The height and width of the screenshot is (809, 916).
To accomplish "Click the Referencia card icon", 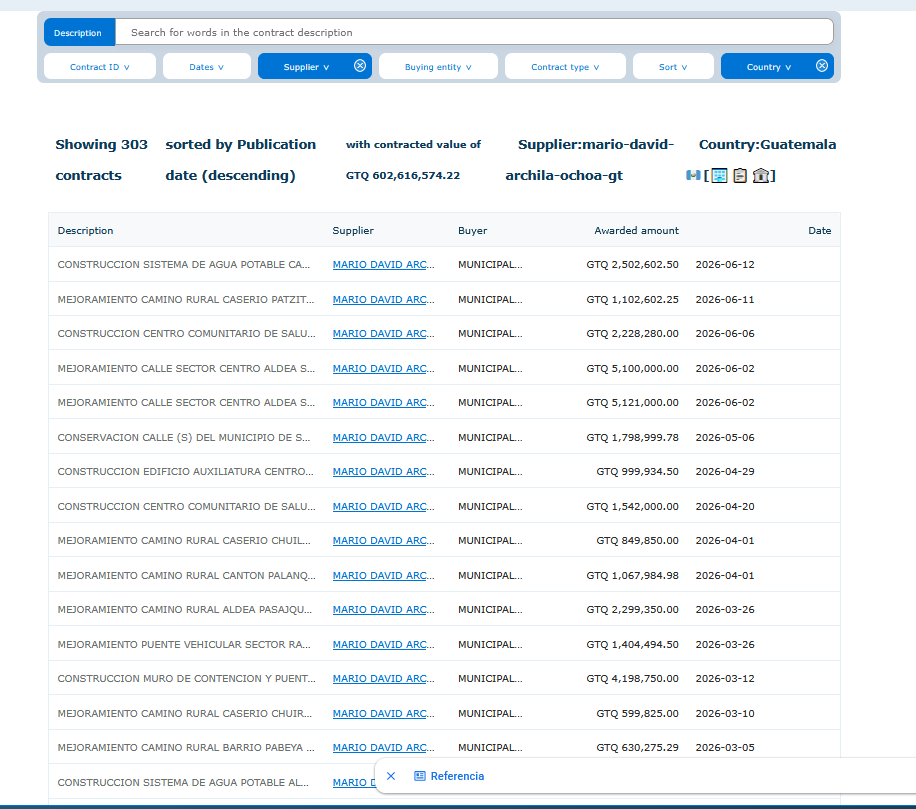I will pos(419,776).
